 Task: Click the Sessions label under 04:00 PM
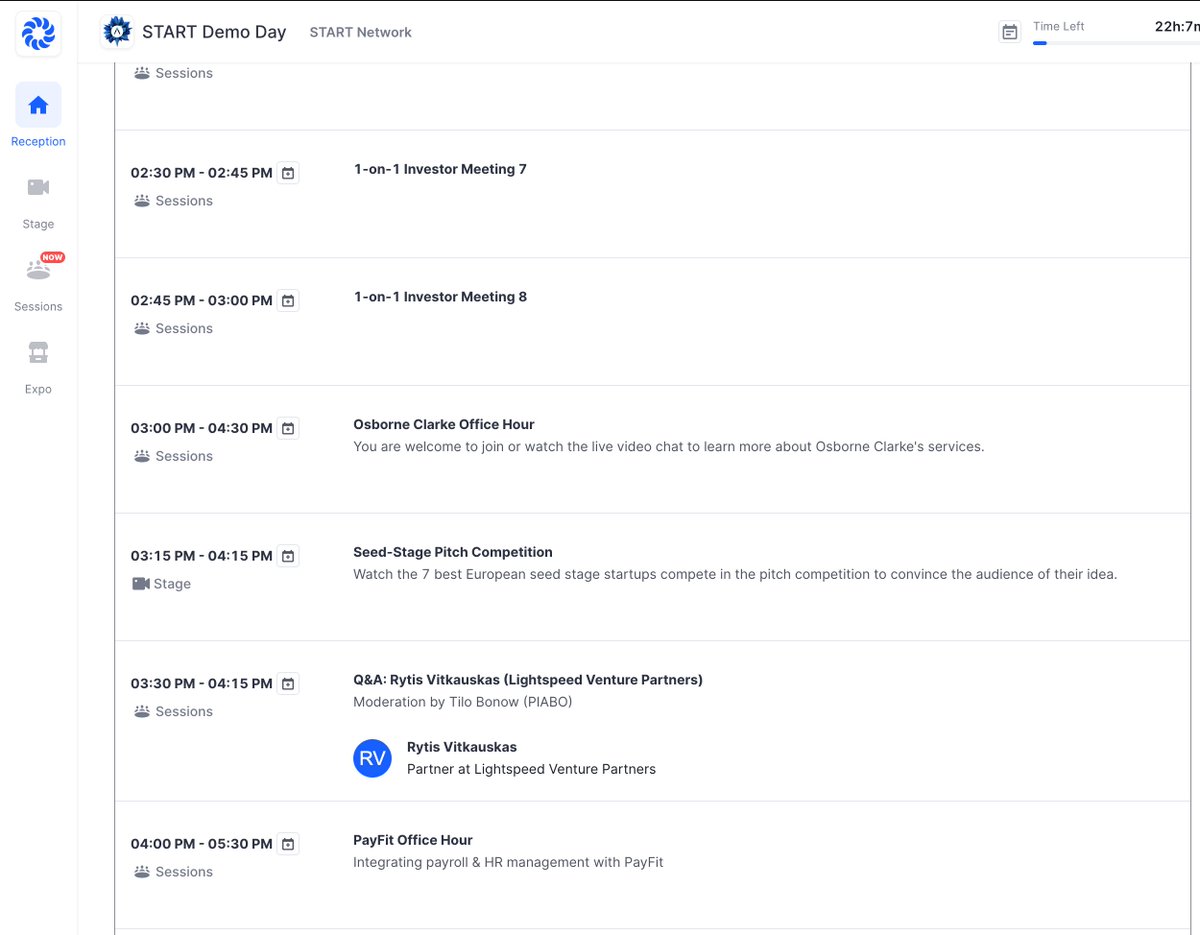pyautogui.click(x=184, y=872)
